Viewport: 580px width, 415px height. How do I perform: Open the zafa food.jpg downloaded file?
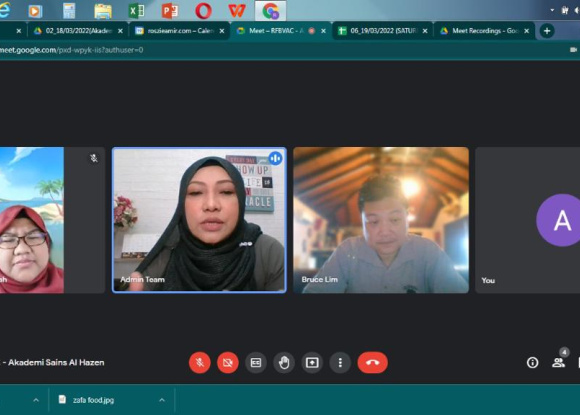coord(93,400)
